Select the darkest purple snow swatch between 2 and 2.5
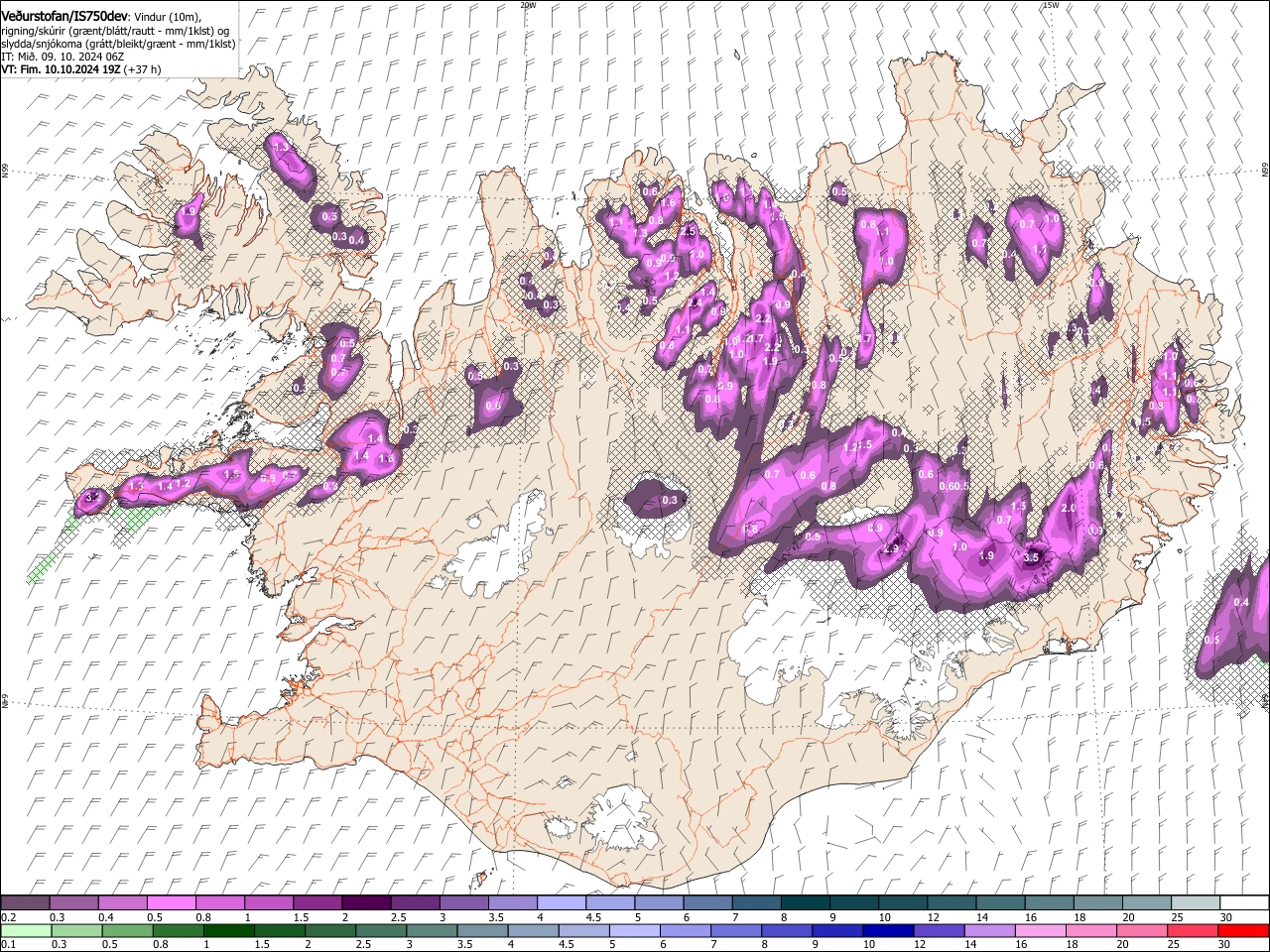 point(365,902)
